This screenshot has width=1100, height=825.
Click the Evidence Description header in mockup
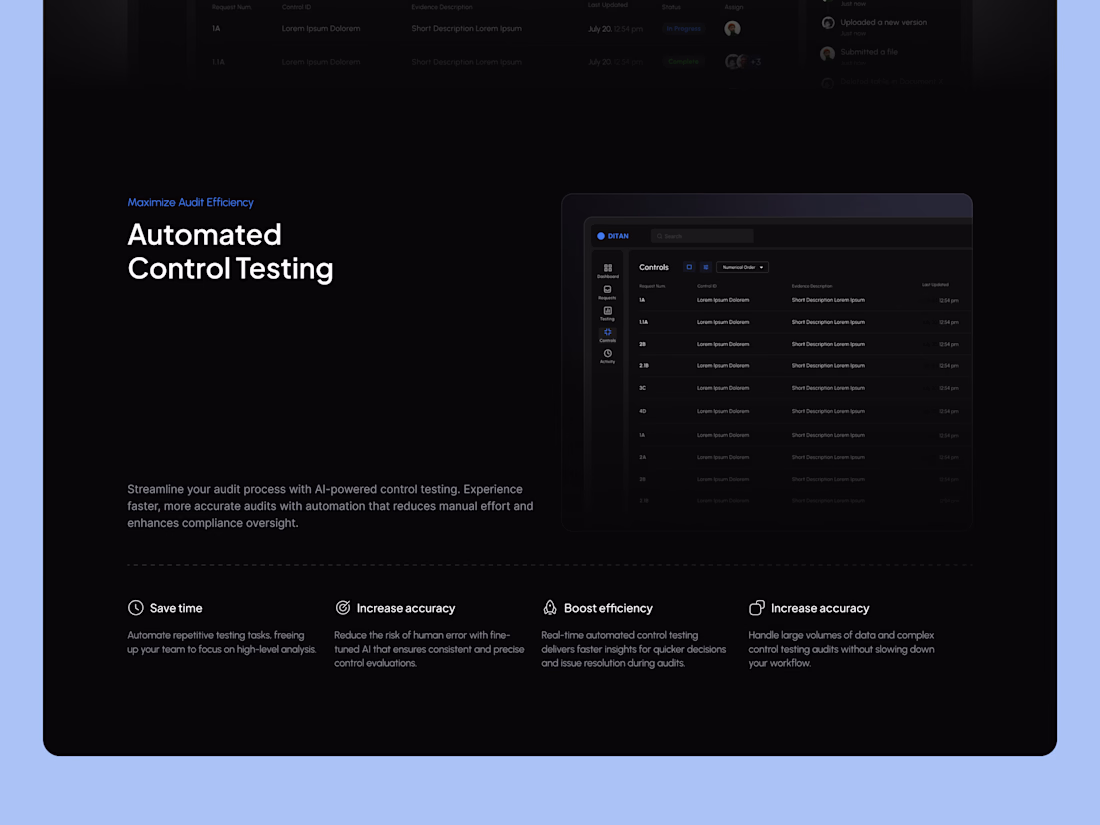point(812,286)
